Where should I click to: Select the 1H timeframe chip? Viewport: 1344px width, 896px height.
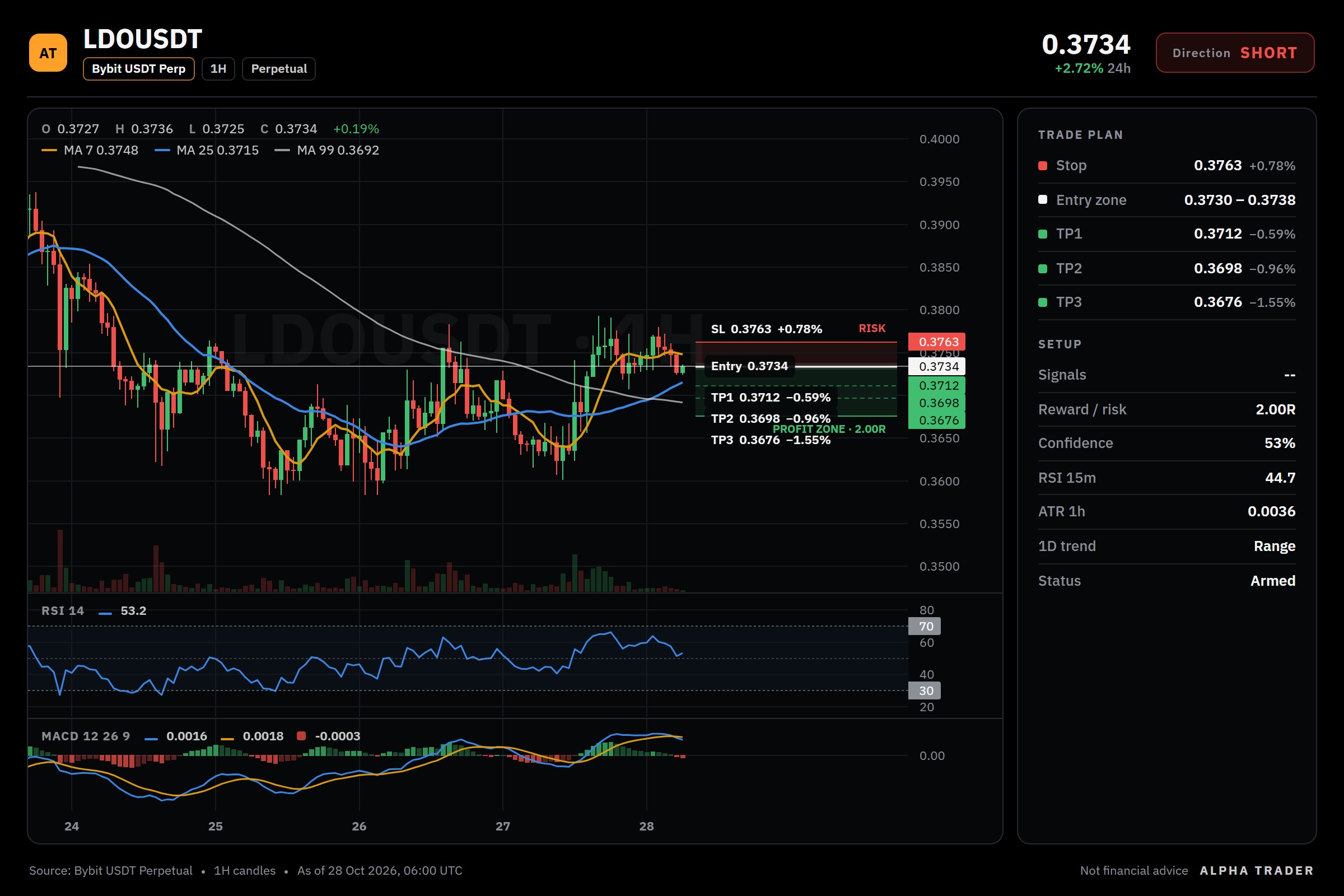click(218, 69)
